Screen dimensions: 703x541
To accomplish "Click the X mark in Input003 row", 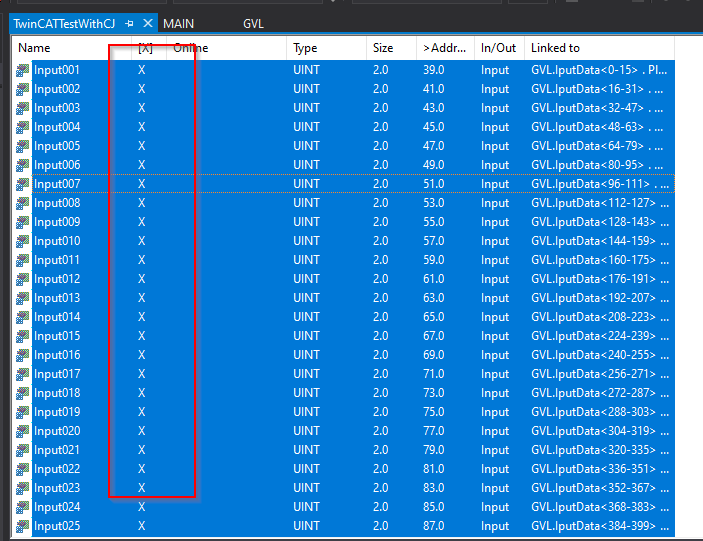I will pyautogui.click(x=142, y=108).
